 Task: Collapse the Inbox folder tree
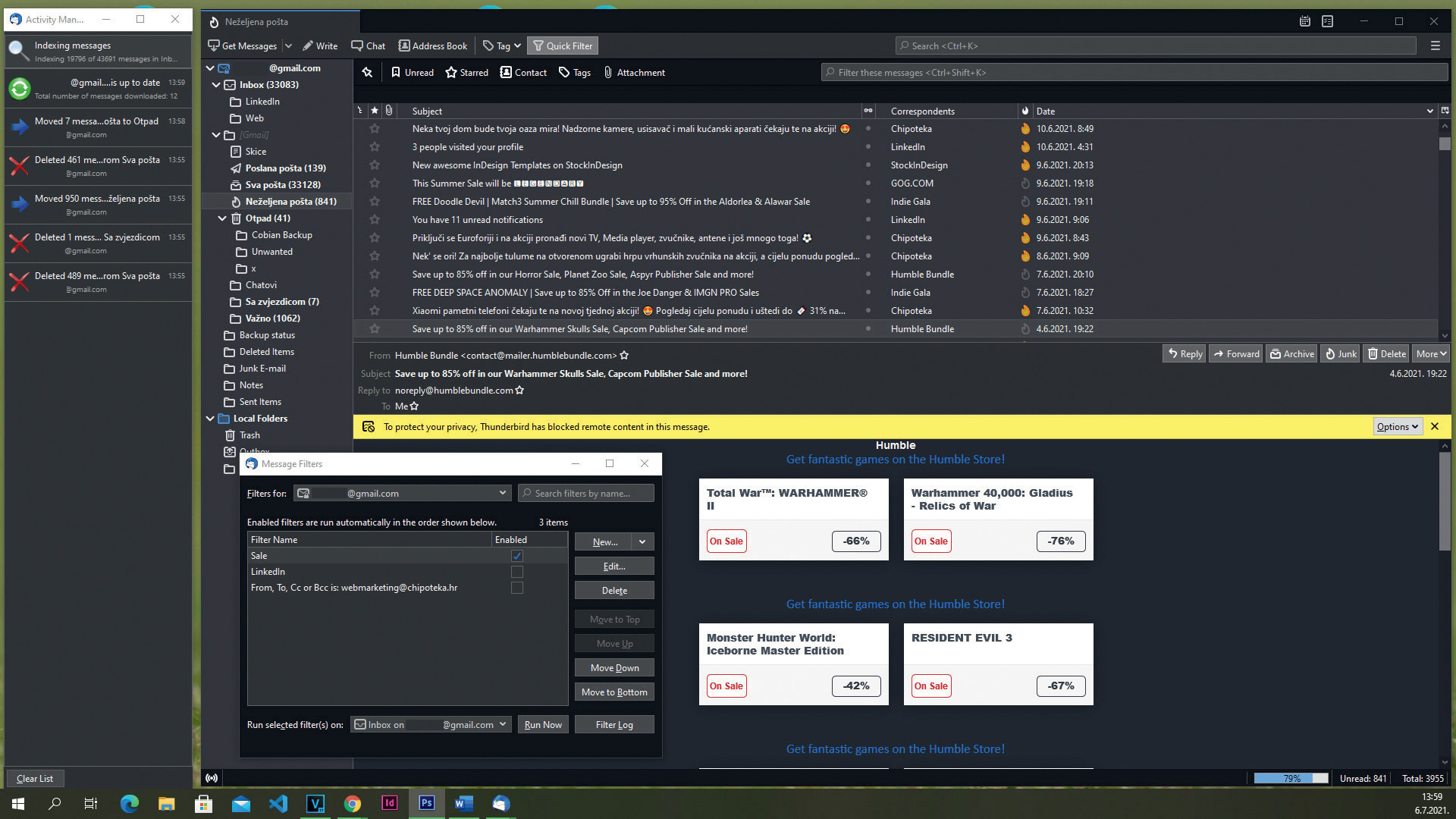(x=216, y=85)
